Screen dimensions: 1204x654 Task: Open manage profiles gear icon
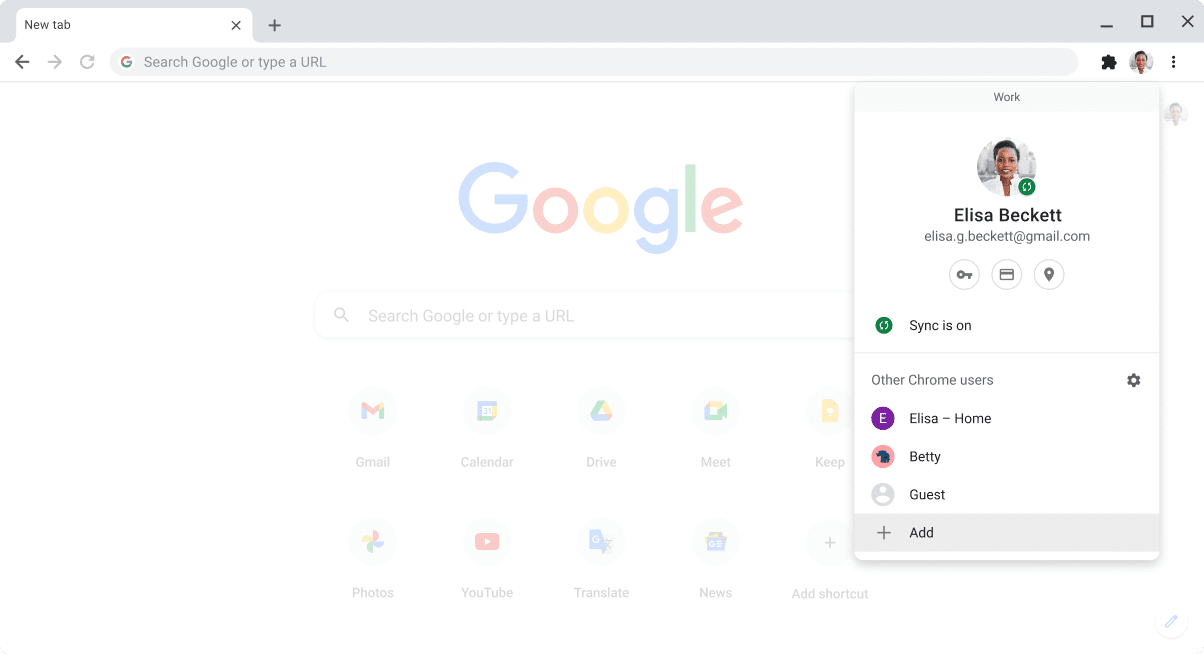[1133, 380]
